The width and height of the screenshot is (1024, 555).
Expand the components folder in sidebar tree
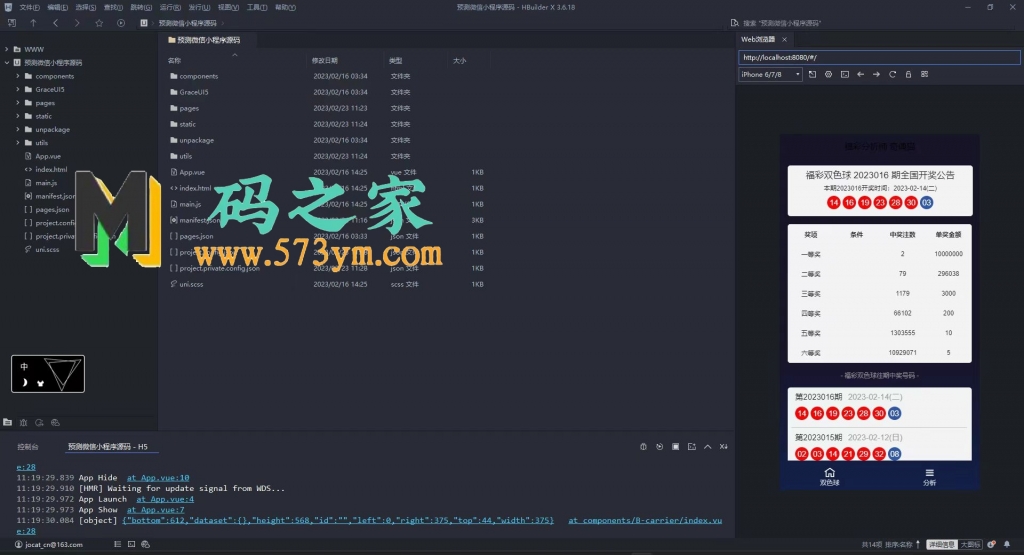[18, 76]
